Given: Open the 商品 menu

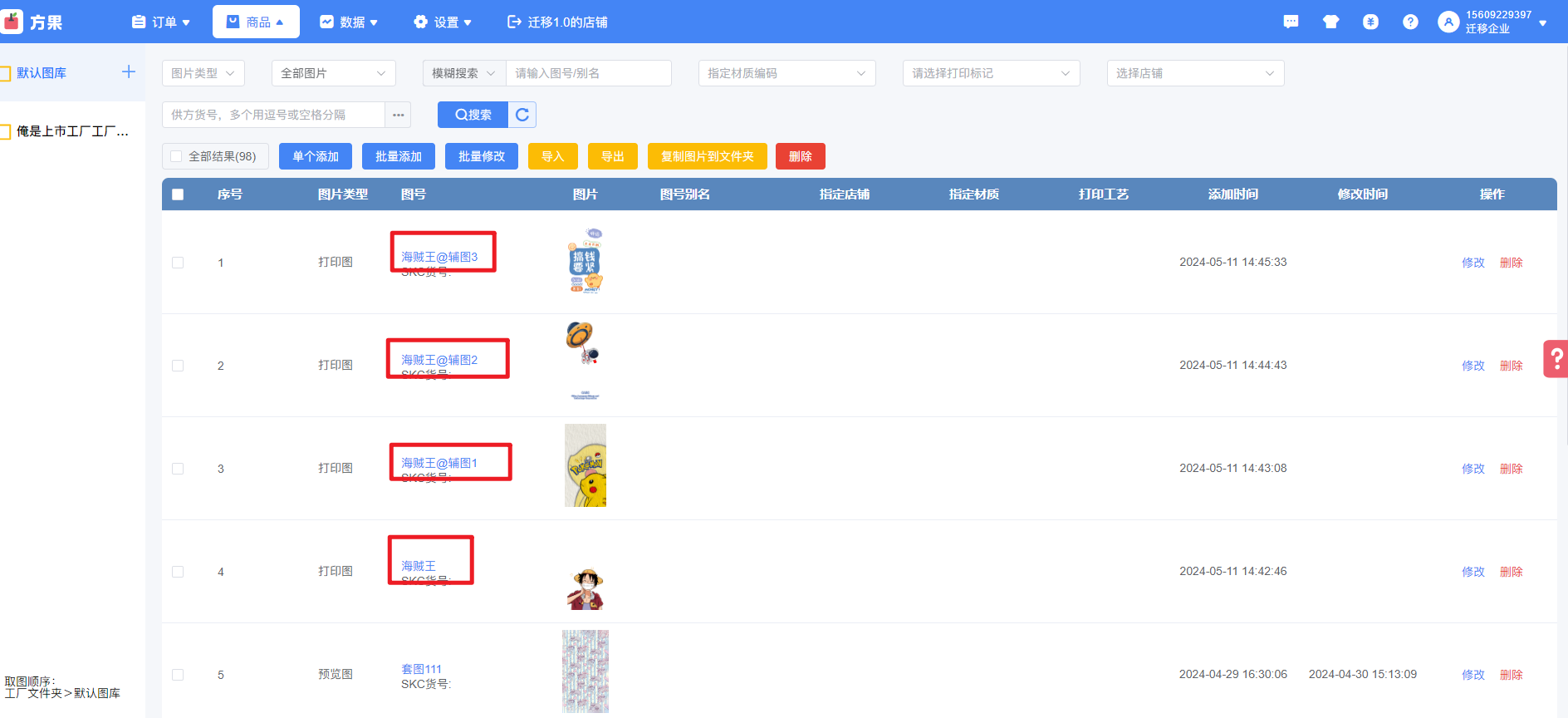Looking at the screenshot, I should click(x=256, y=22).
